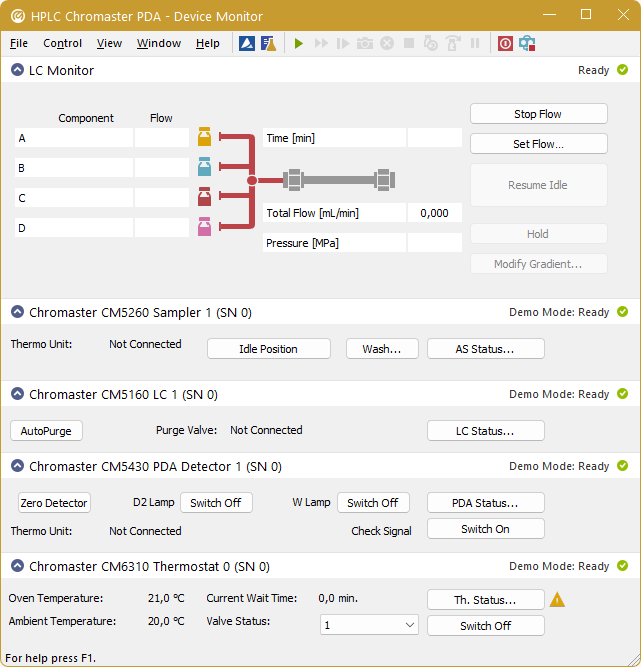Screen dimensions: 641x667
Task: Click the Oven Temperature value '21,0 °C'
Action: point(166,598)
